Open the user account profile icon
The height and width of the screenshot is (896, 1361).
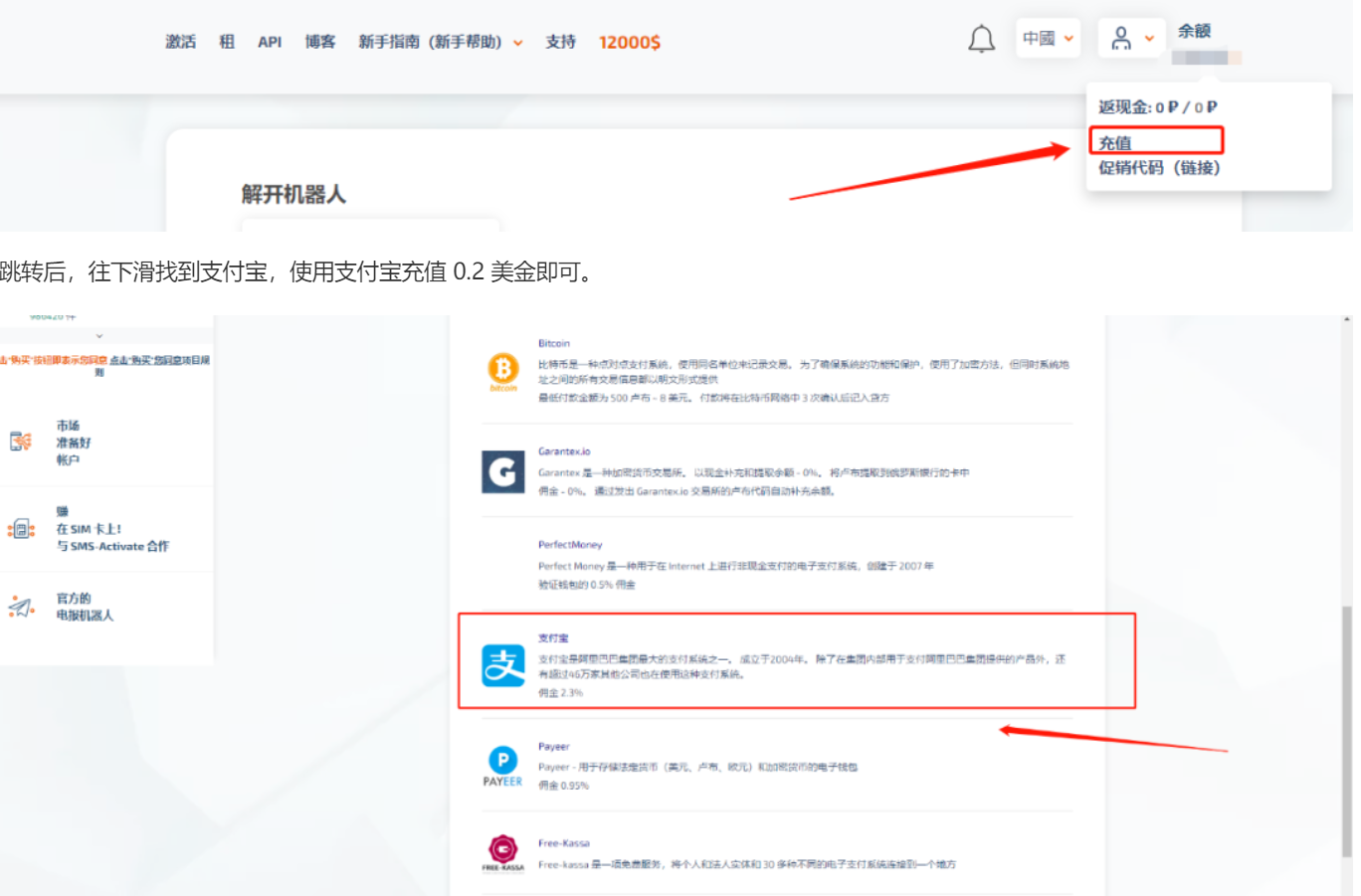point(1121,39)
